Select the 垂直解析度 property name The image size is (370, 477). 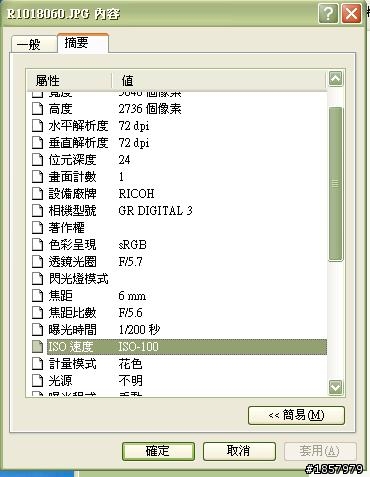[x=78, y=143]
